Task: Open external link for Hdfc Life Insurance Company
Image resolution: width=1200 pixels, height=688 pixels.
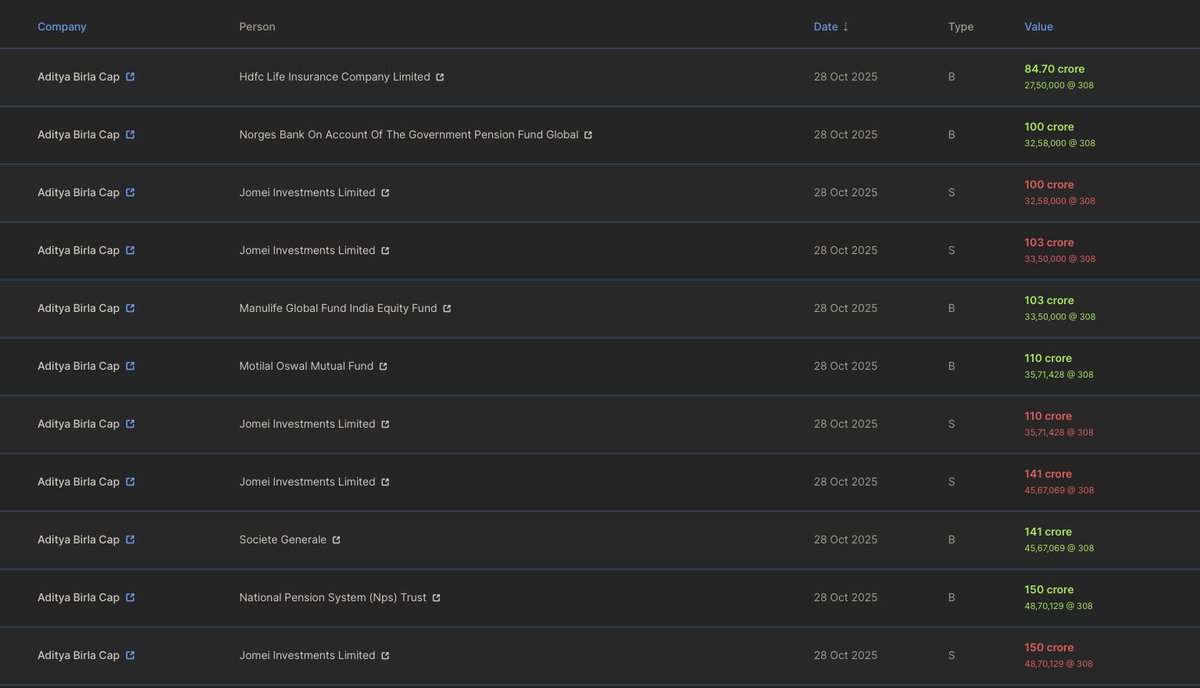Action: [440, 74]
